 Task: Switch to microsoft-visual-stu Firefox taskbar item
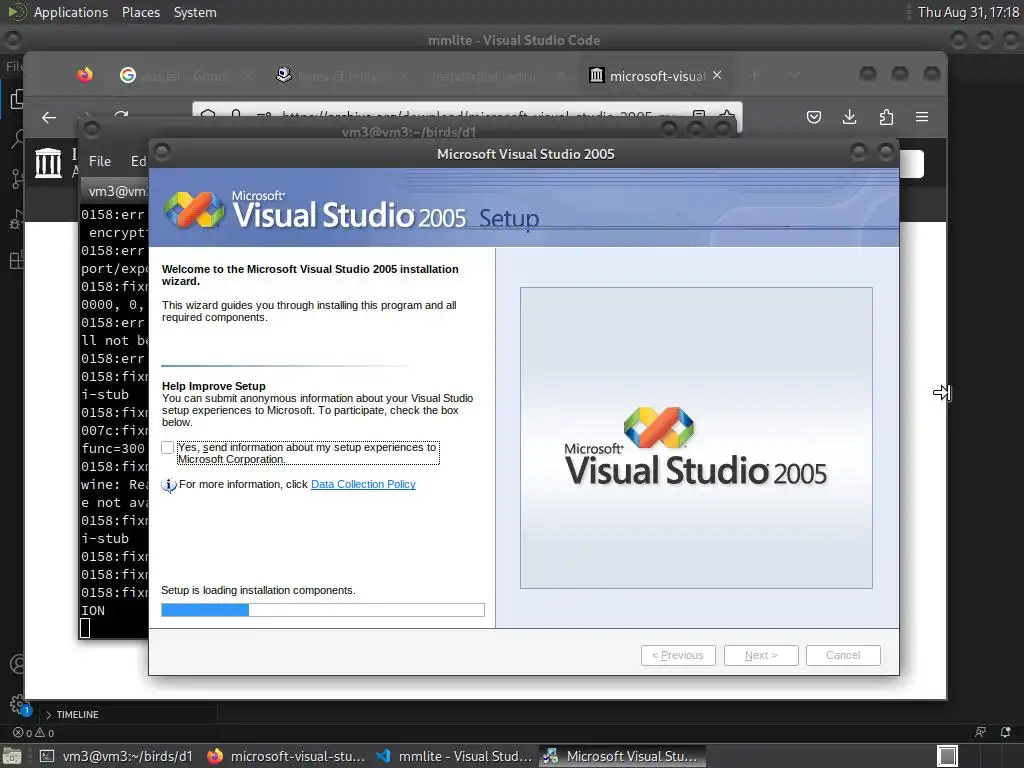point(286,756)
